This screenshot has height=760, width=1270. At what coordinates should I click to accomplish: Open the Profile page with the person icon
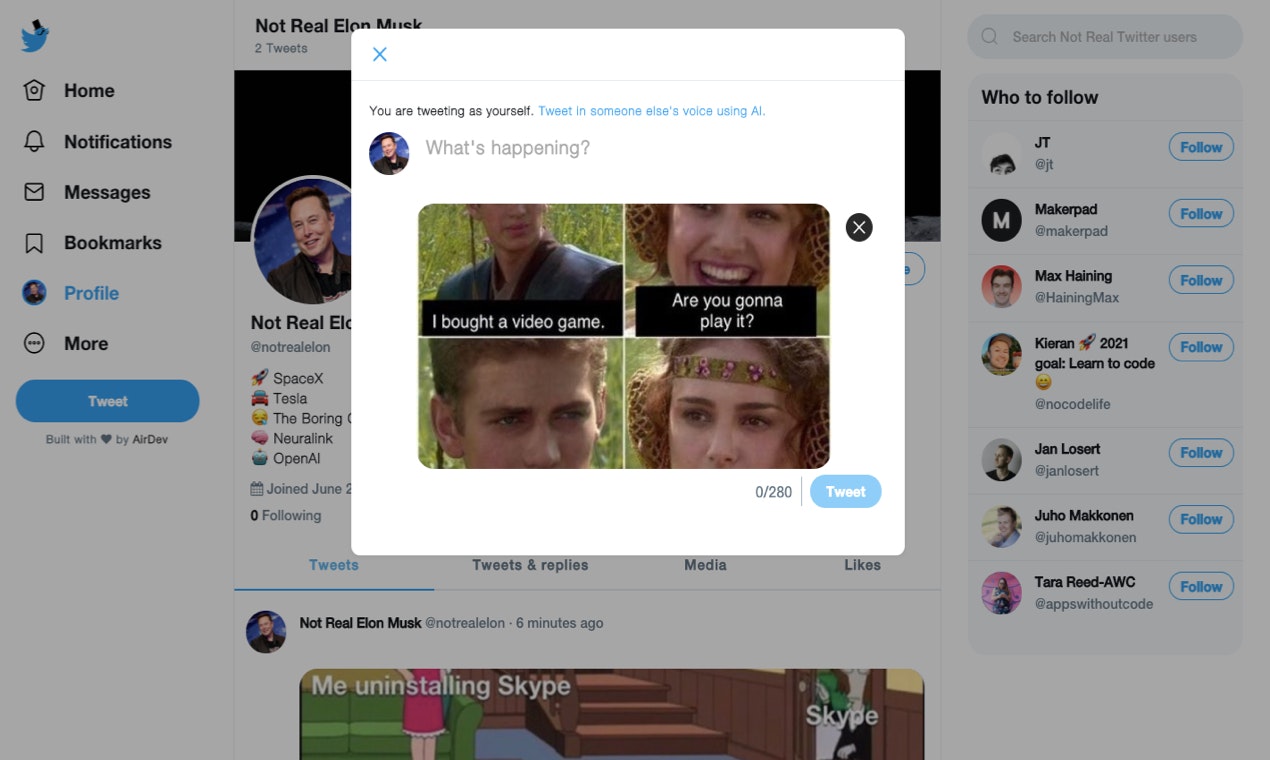pos(35,292)
